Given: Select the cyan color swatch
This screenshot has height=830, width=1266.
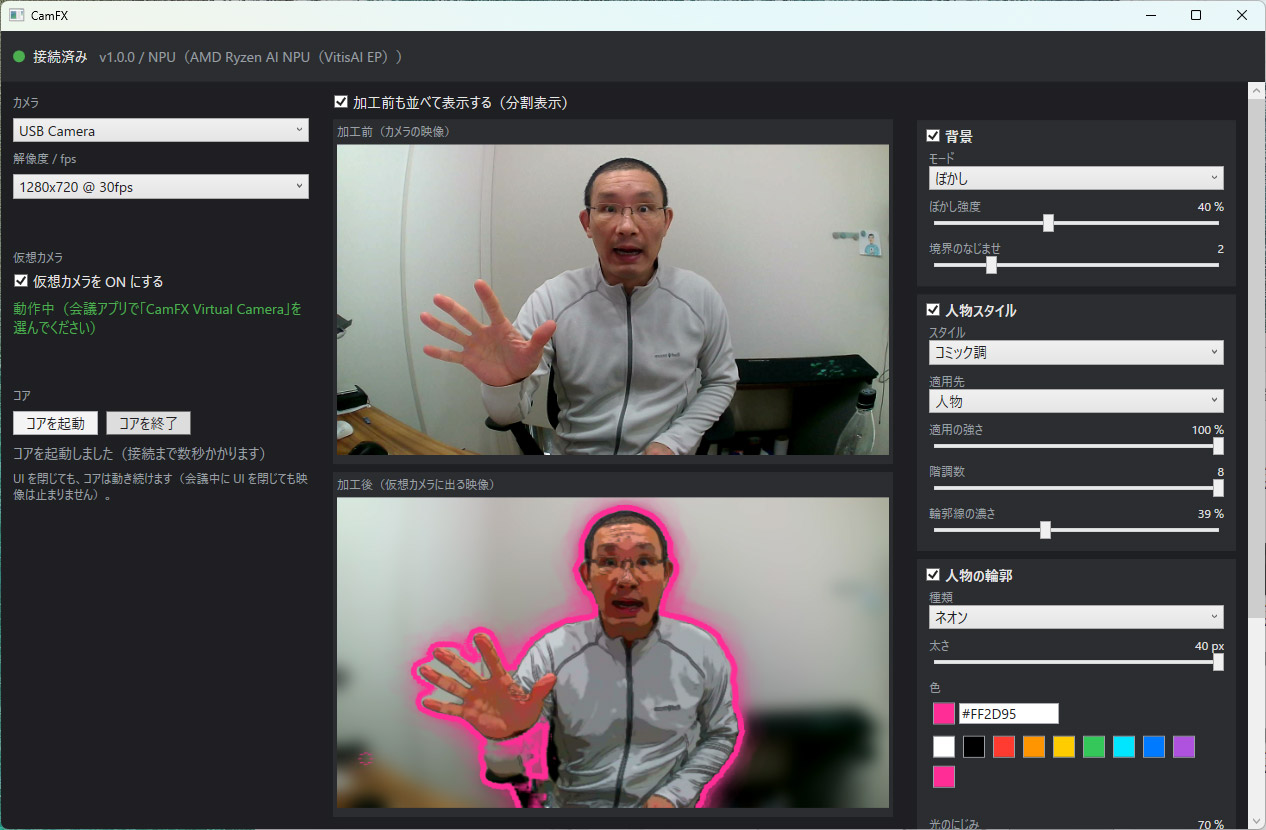Looking at the screenshot, I should click(1124, 747).
